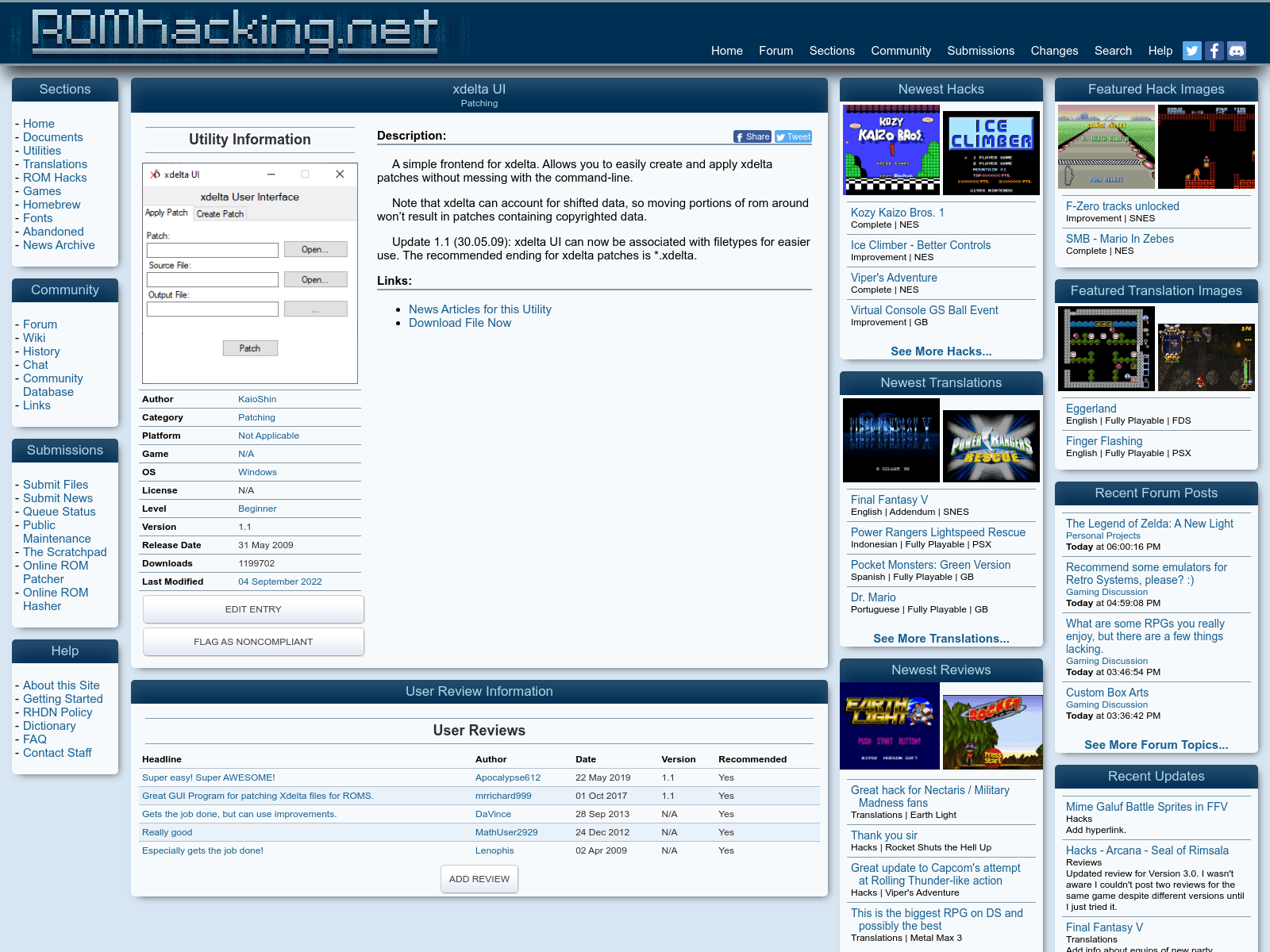Screen dimensions: 1270x952
Task: Open the Kozy Kaizo Bros. thumbnail
Action: [891, 150]
